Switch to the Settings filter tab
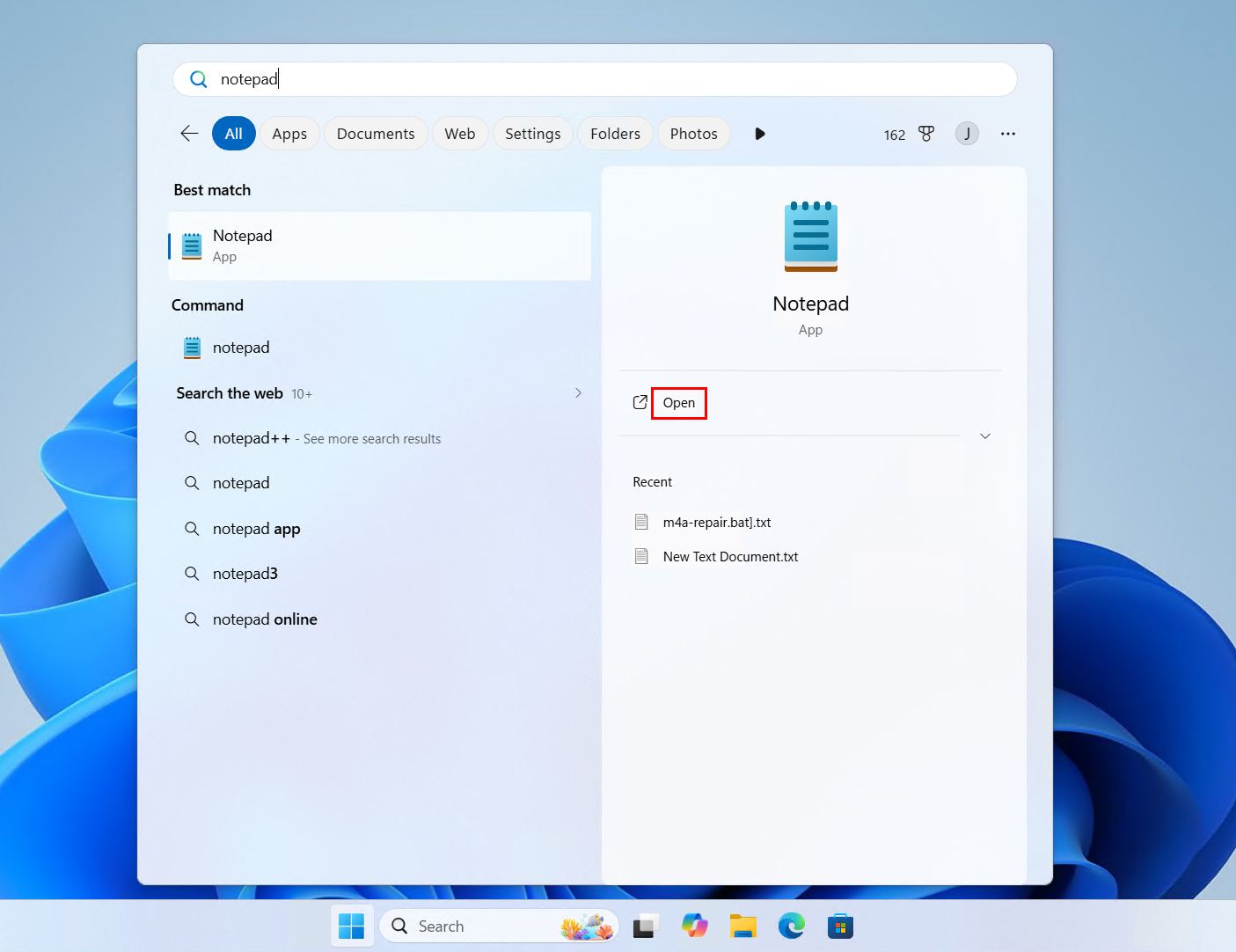The height and width of the screenshot is (952, 1236). [x=533, y=134]
